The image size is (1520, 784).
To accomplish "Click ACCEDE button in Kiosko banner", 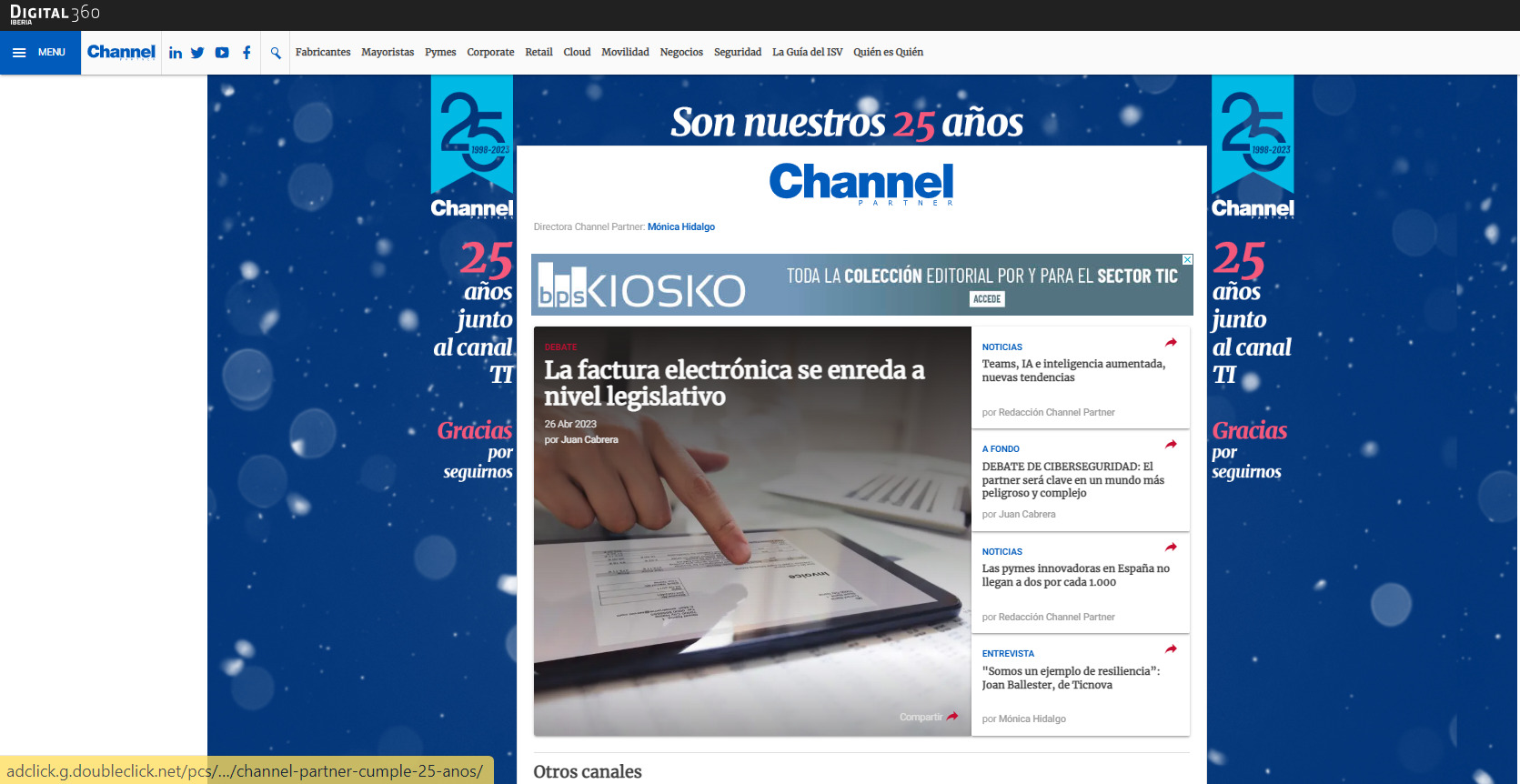I will coord(987,299).
